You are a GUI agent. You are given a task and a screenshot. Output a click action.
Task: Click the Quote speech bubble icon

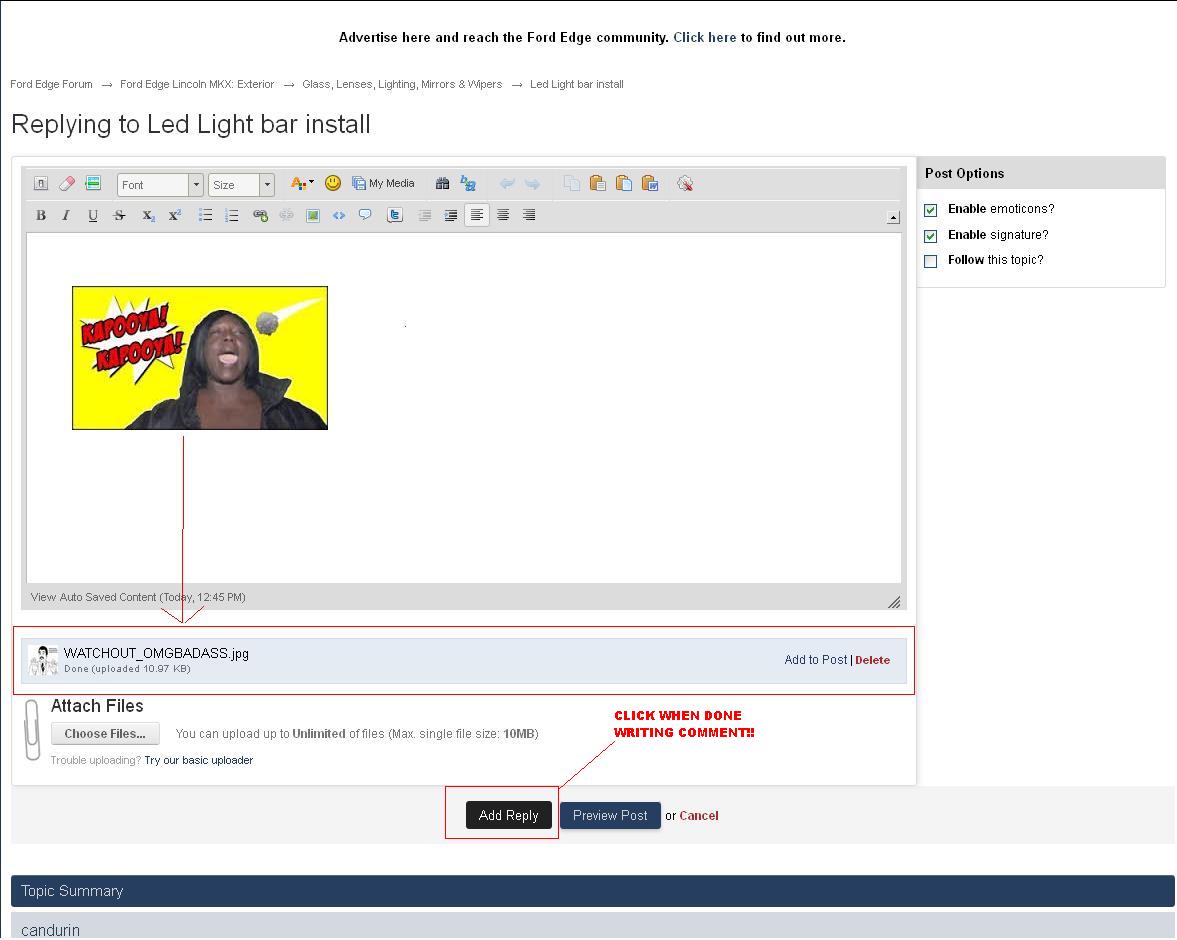click(x=365, y=215)
